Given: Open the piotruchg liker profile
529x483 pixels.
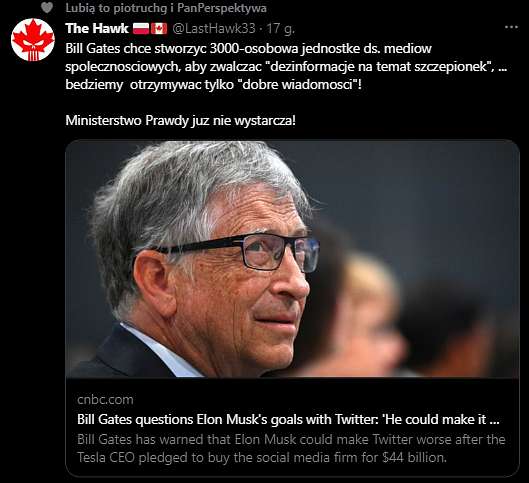Looking at the screenshot, I should tap(140, 8).
